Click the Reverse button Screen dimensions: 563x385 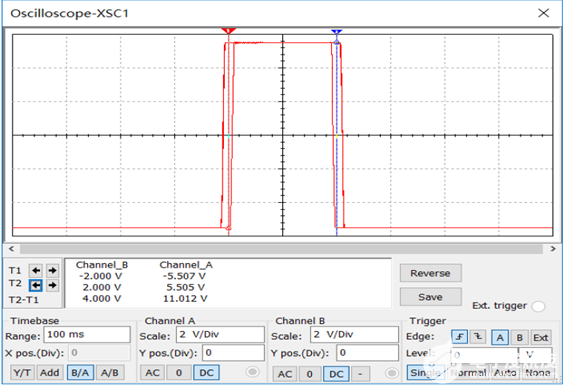[431, 273]
